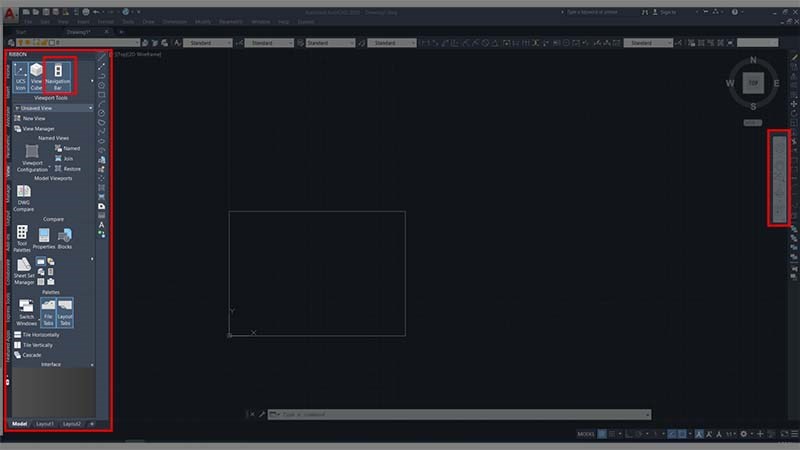Viewport: 800px width, 450px height.
Task: Click N on the ViewCube compass
Action: [x=753, y=60]
